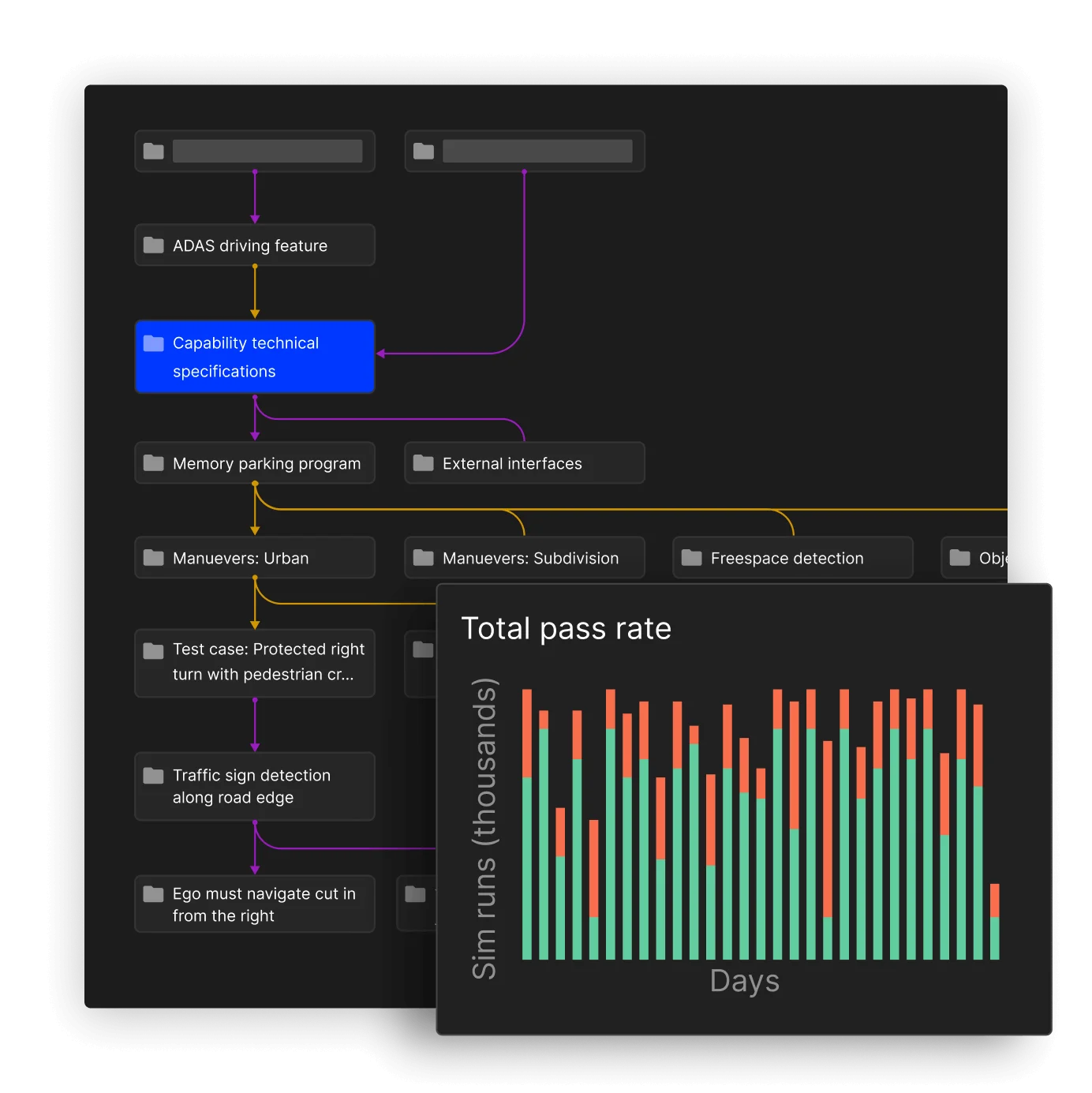Click the folder icon on Freespace detection

coord(691,558)
